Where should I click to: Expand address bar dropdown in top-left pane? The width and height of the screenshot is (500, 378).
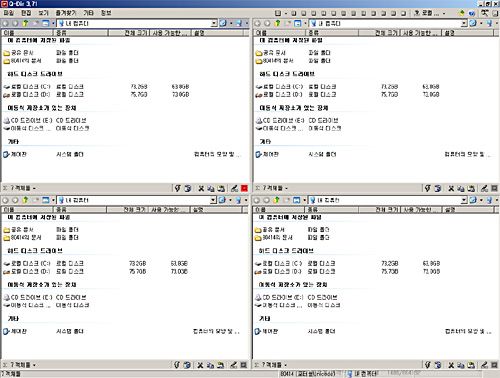[x=214, y=23]
